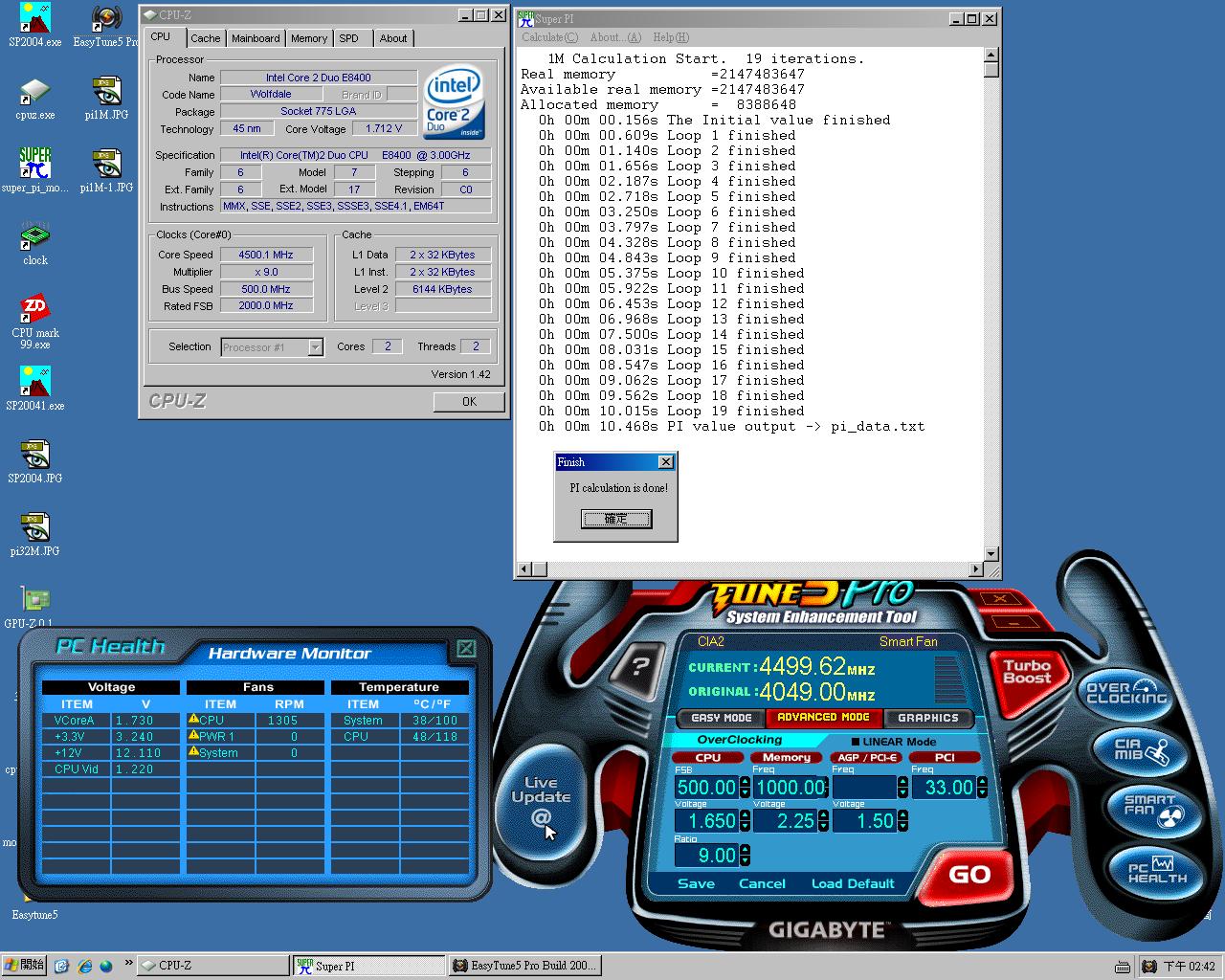The image size is (1225, 980).
Task: Click the globe quick launch icon
Action: tap(105, 966)
